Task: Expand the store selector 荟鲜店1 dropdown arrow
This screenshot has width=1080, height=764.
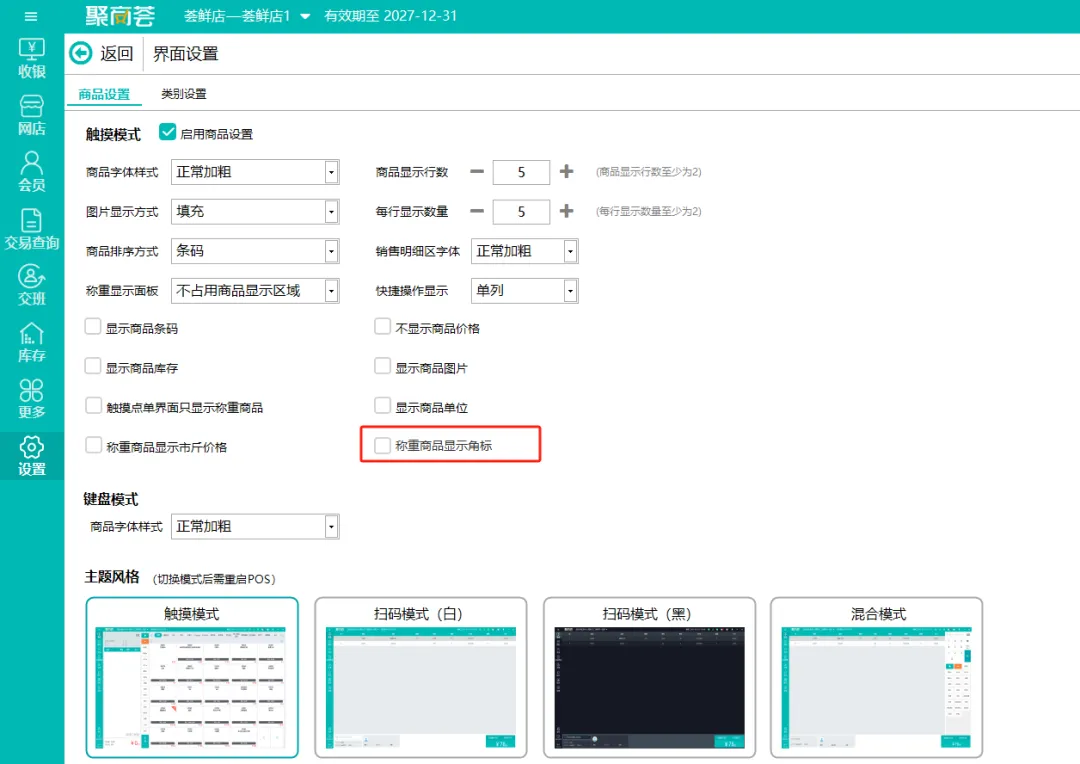Action: (x=305, y=17)
